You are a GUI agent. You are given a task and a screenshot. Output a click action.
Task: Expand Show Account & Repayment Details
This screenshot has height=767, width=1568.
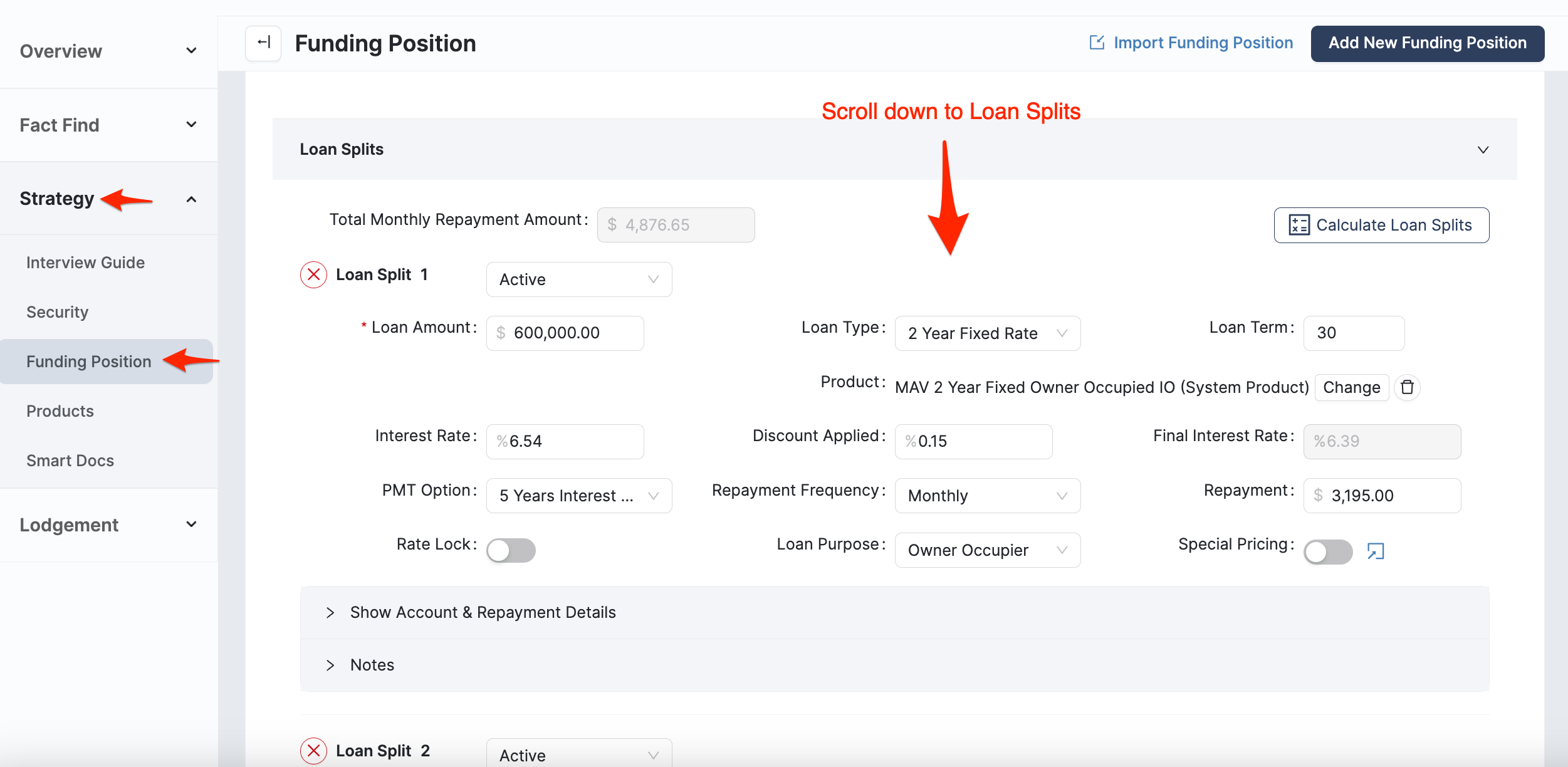483,612
